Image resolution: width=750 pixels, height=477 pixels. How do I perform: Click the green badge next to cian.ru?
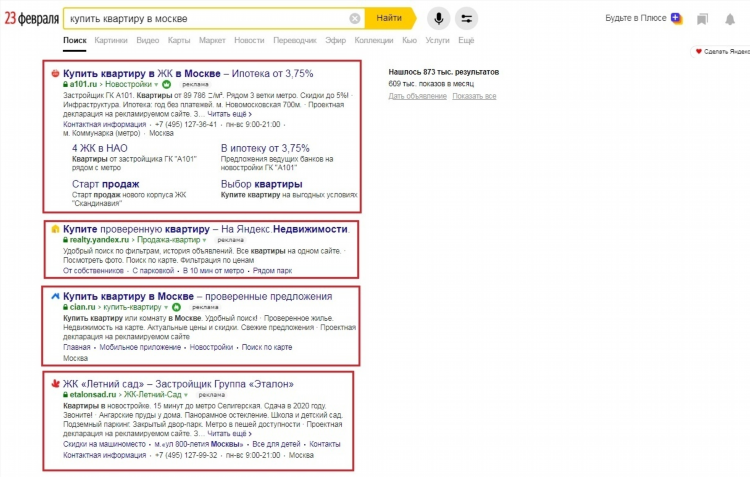coord(176,307)
